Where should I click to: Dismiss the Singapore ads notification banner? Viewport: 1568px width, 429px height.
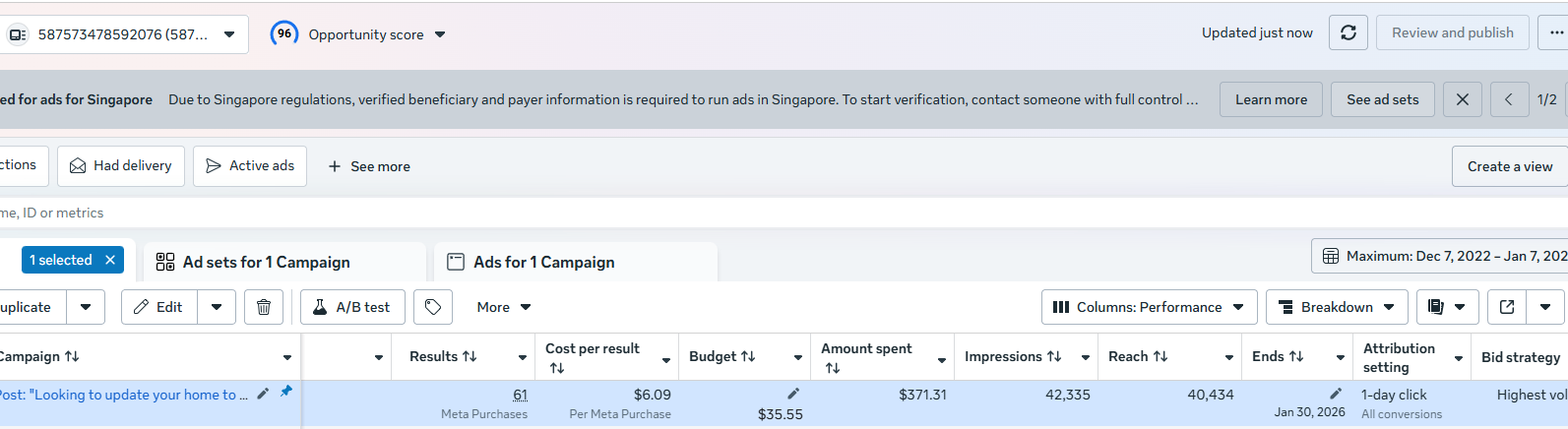(x=1462, y=99)
